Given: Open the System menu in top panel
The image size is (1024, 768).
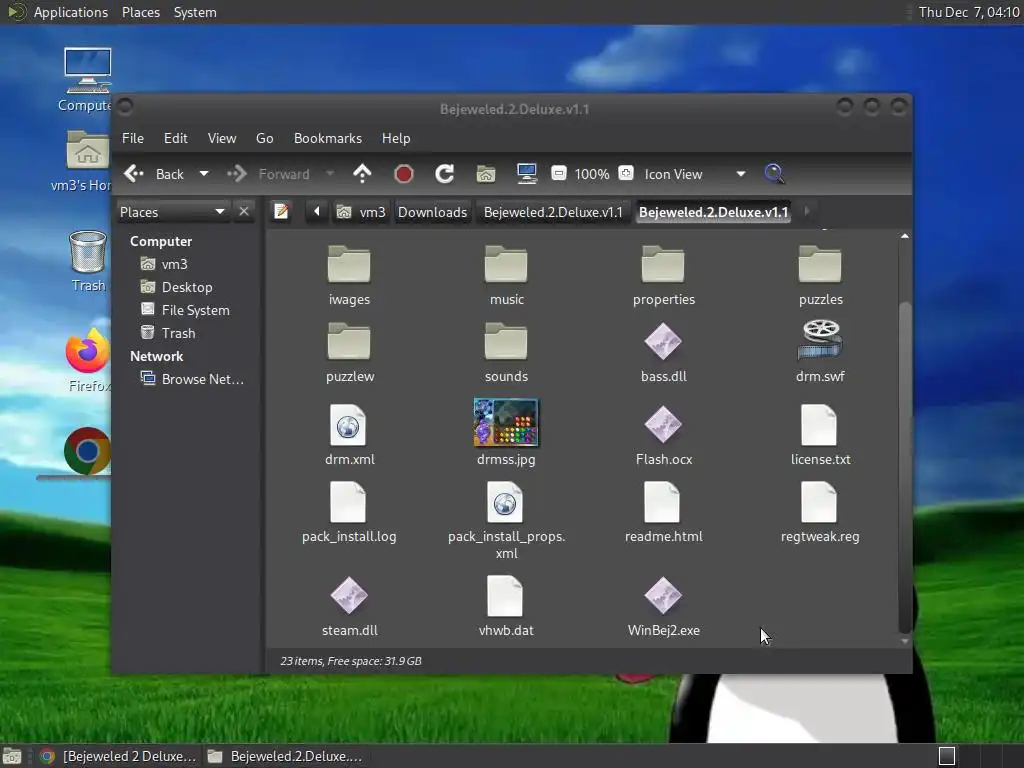Looking at the screenshot, I should point(195,12).
